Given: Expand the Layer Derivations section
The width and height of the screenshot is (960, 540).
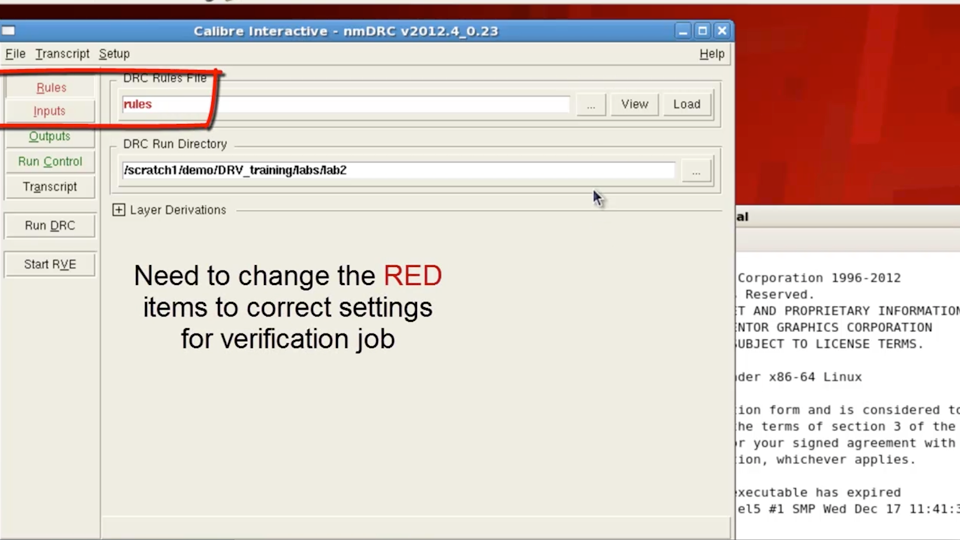Looking at the screenshot, I should point(119,210).
